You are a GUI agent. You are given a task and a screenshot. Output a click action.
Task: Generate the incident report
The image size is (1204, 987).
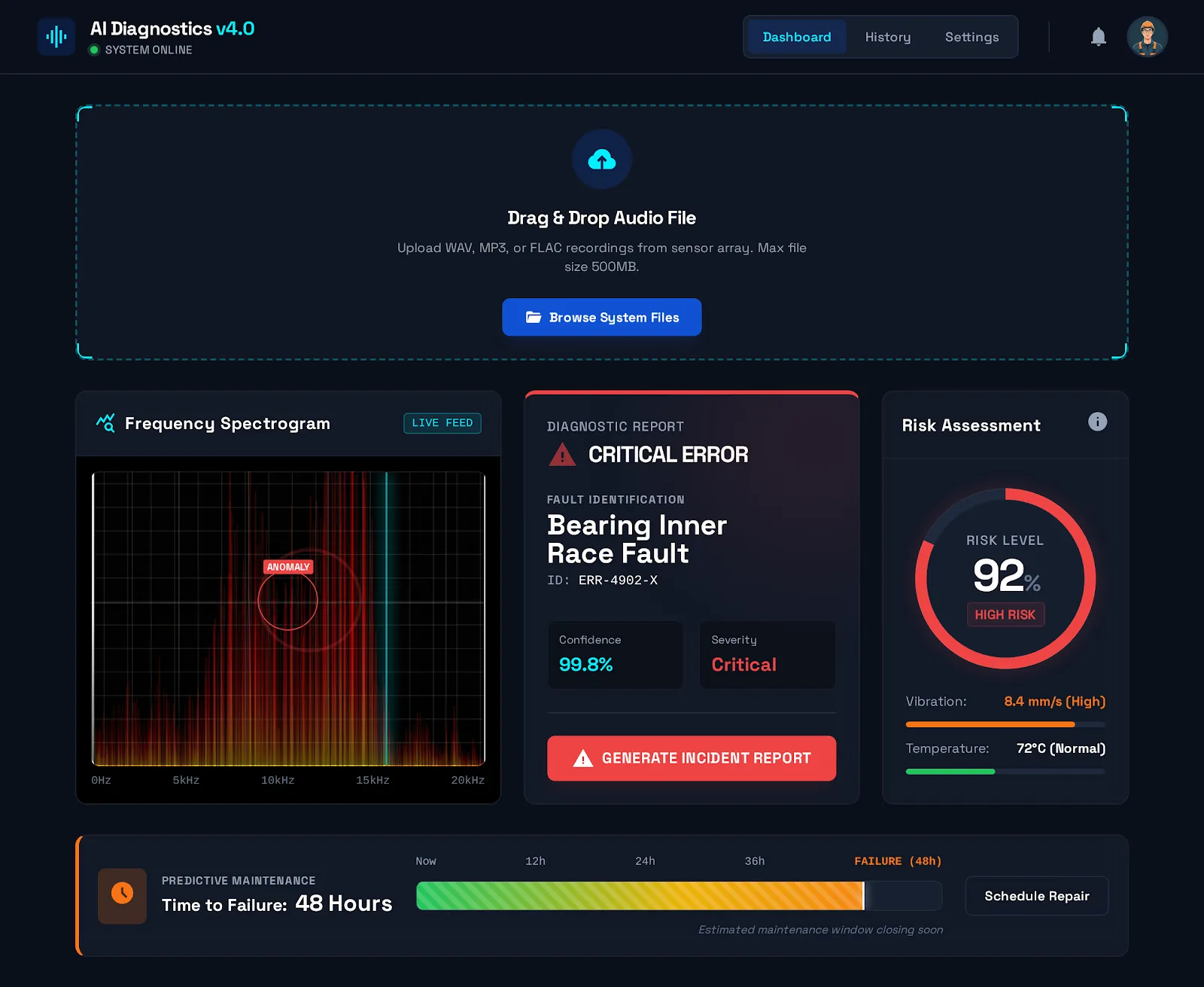pos(691,758)
